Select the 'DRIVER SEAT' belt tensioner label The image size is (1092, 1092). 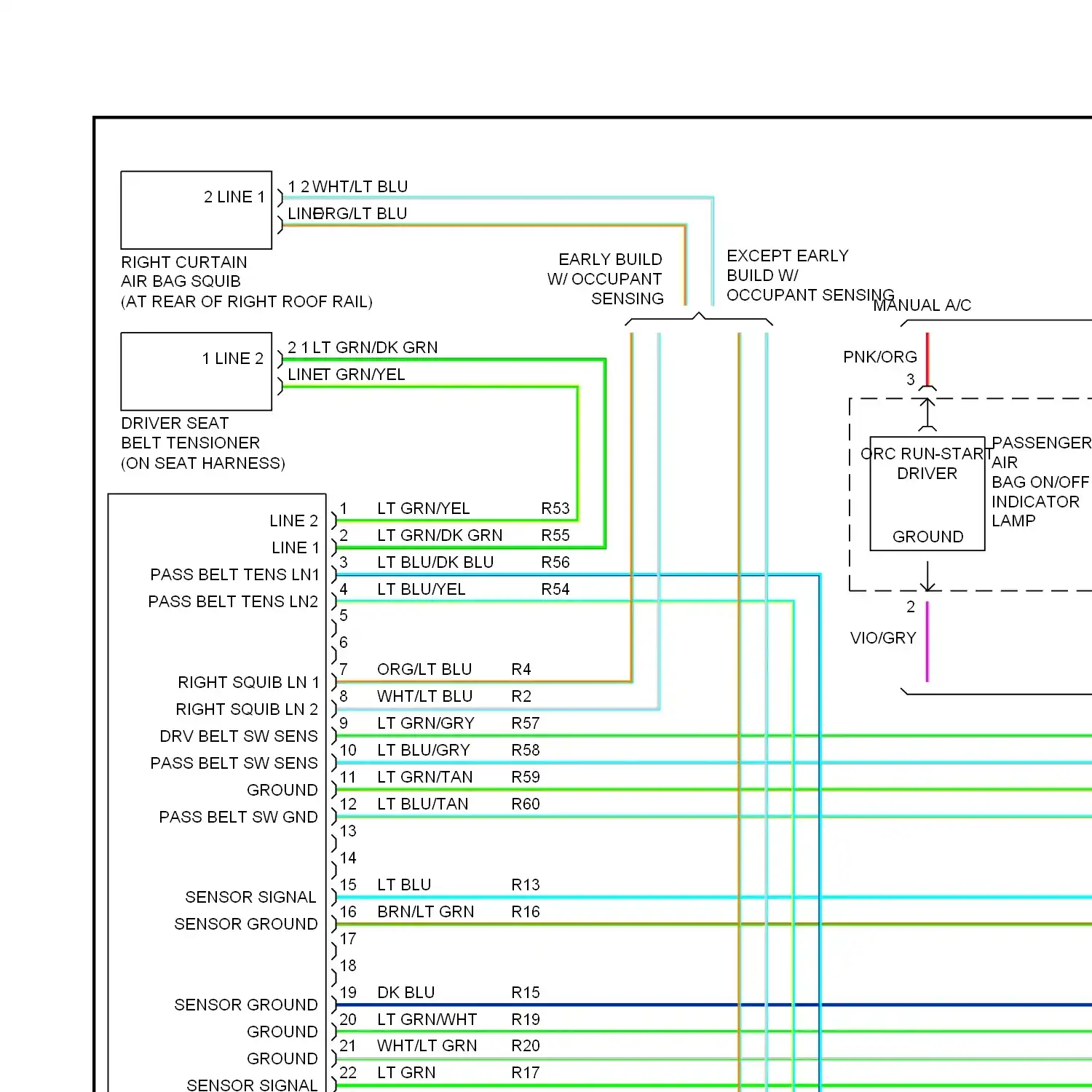point(175,423)
